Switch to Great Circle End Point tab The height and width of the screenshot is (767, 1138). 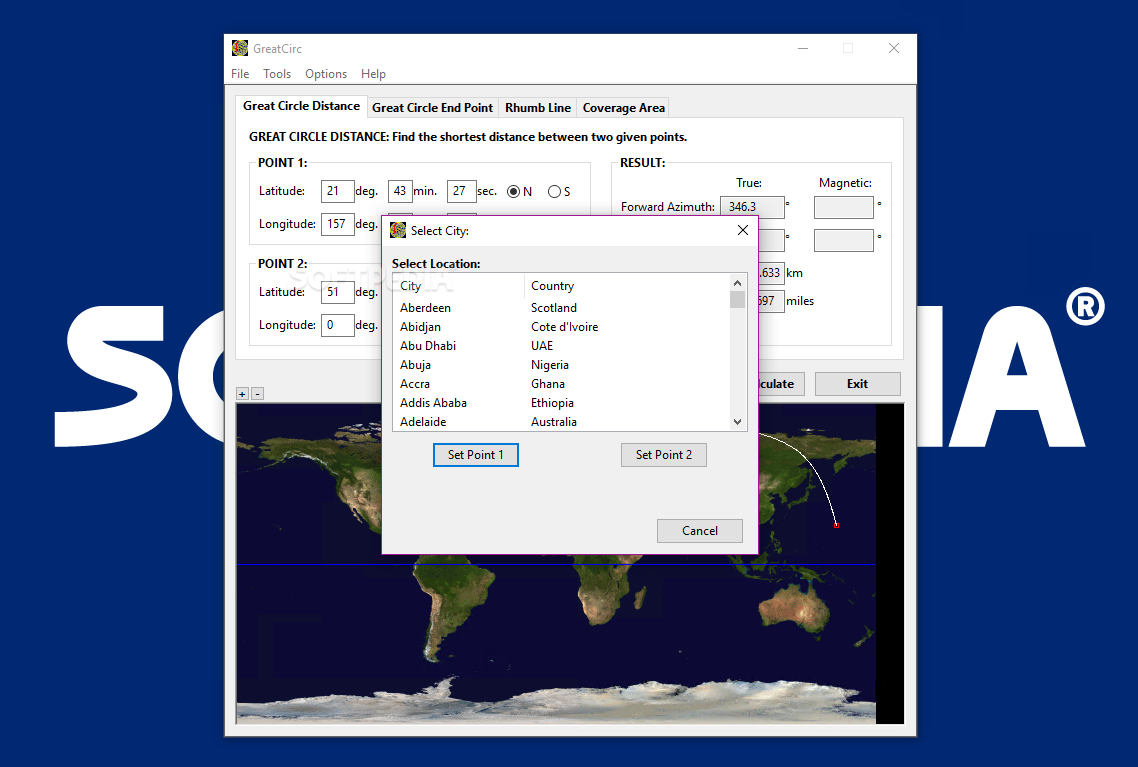[x=433, y=108]
